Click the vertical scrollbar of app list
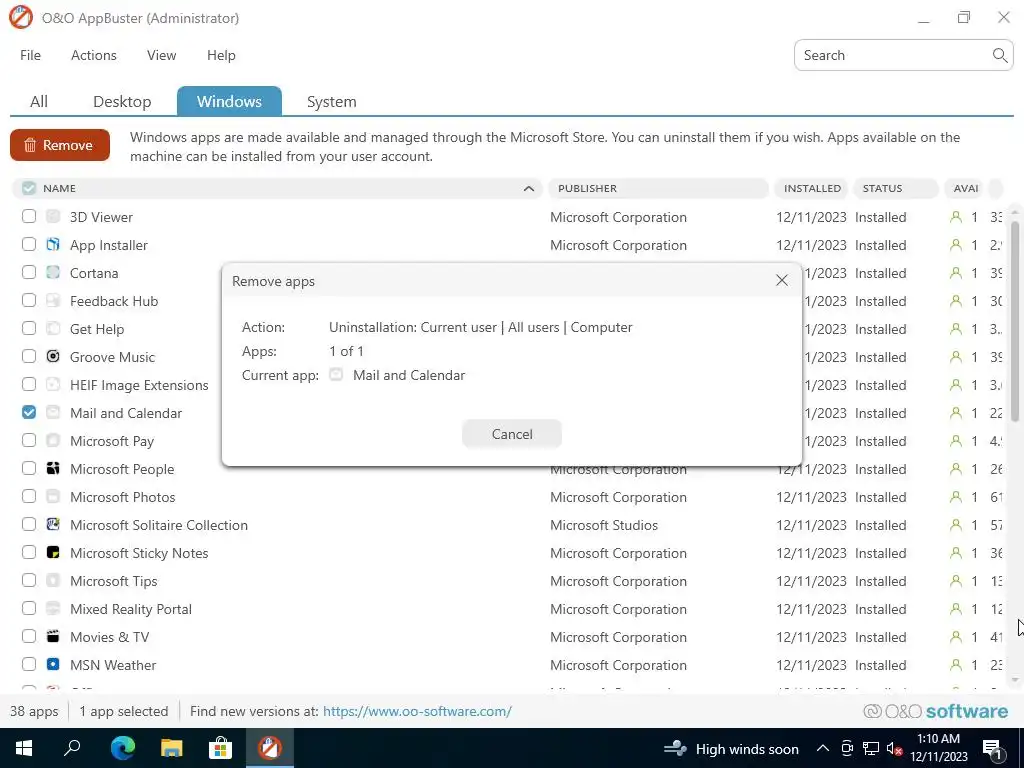 [1014, 321]
